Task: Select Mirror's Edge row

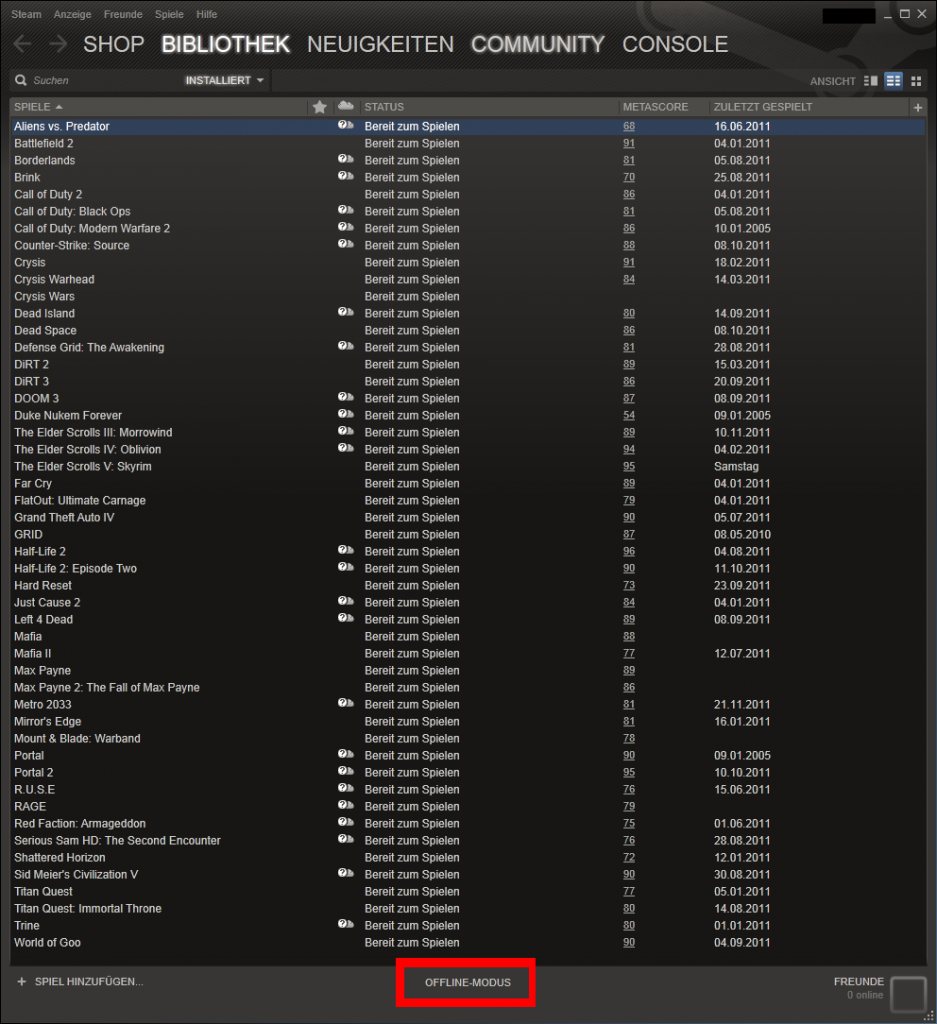Action: click(468, 722)
